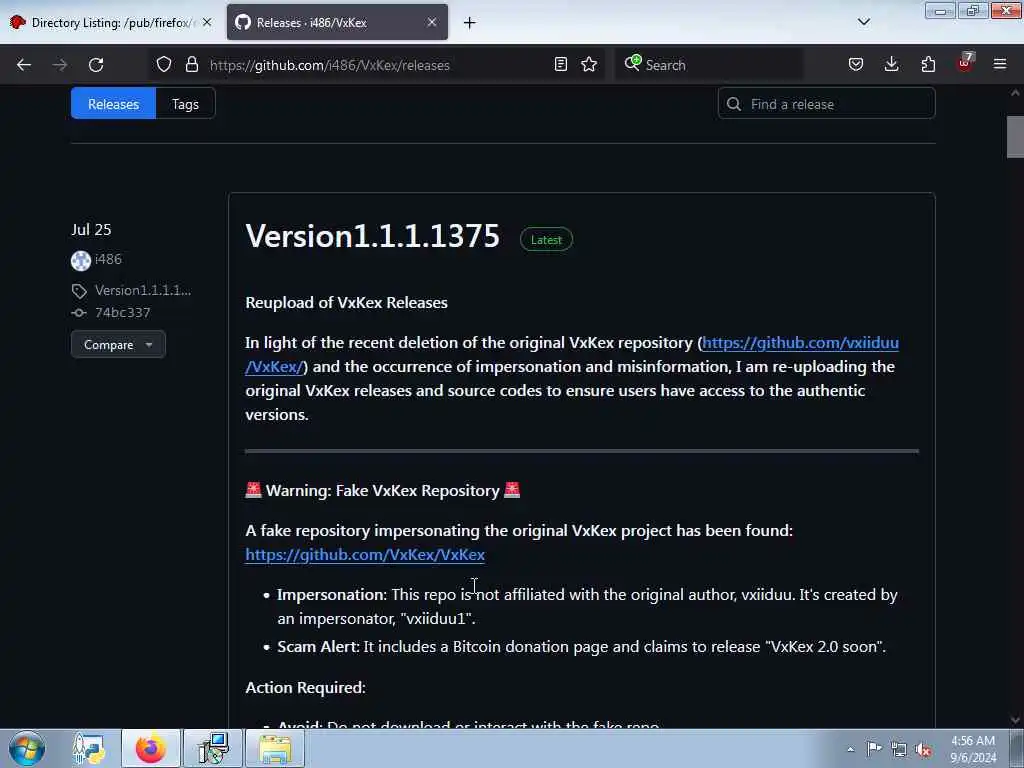Open the uBlock Origin extension icon
Screen dimensions: 1024x768
[x=965, y=63]
